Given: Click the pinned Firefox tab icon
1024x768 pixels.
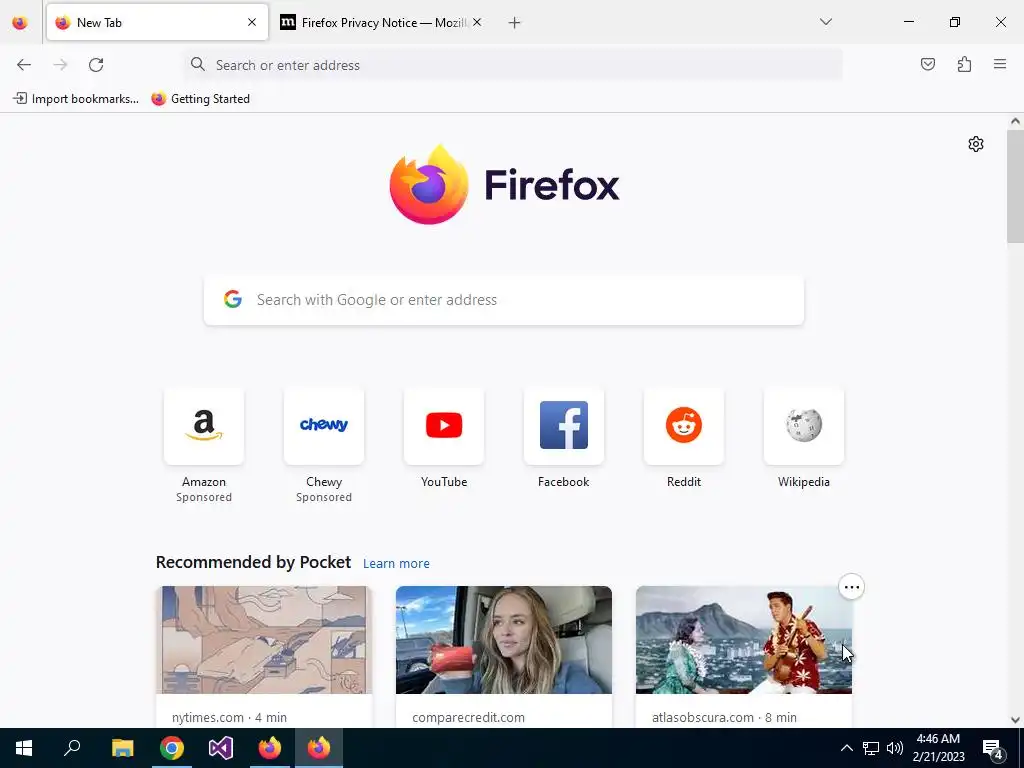Looking at the screenshot, I should 20,23.
